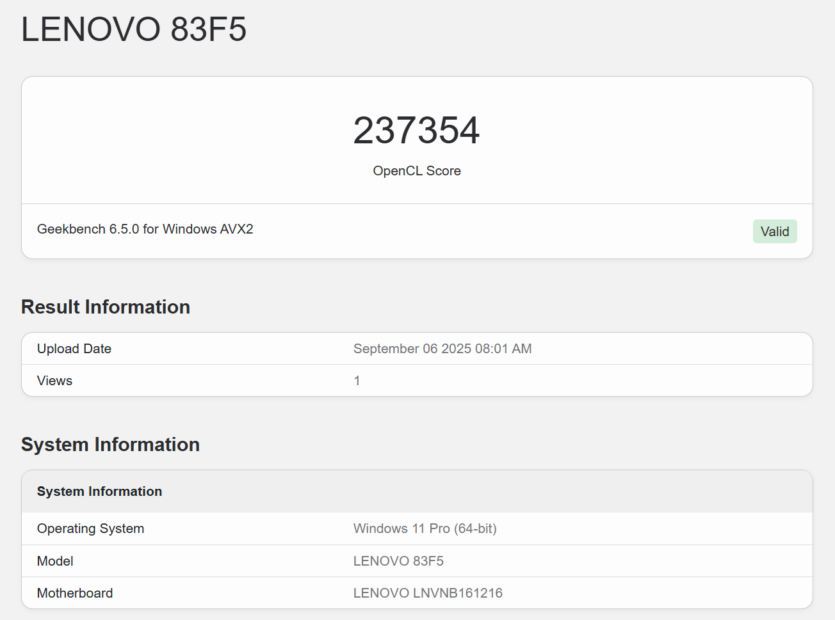Click the Operating System row label
Screen dimensions: 835x620
pyautogui.click(x=91, y=528)
